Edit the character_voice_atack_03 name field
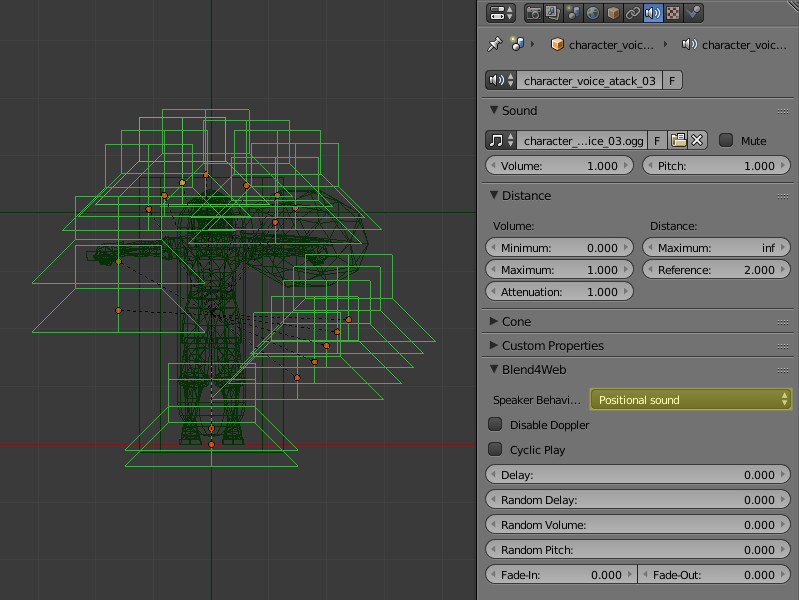 pyautogui.click(x=590, y=81)
